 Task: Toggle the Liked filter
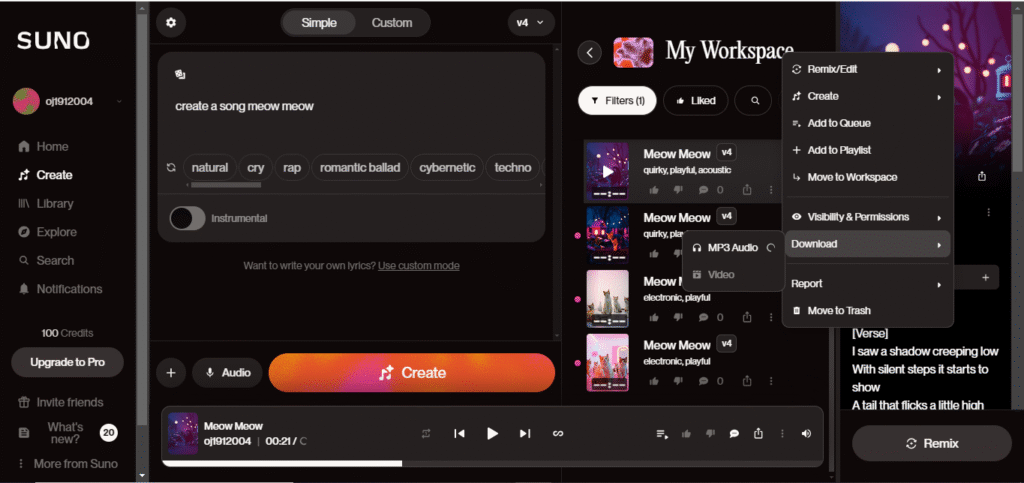[x=696, y=101]
